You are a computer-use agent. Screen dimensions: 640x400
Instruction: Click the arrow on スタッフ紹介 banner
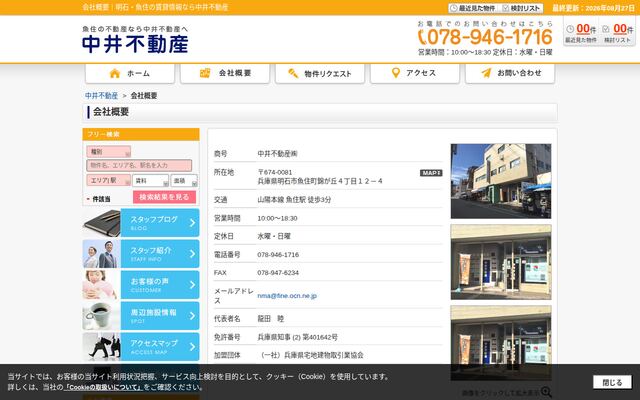192,254
